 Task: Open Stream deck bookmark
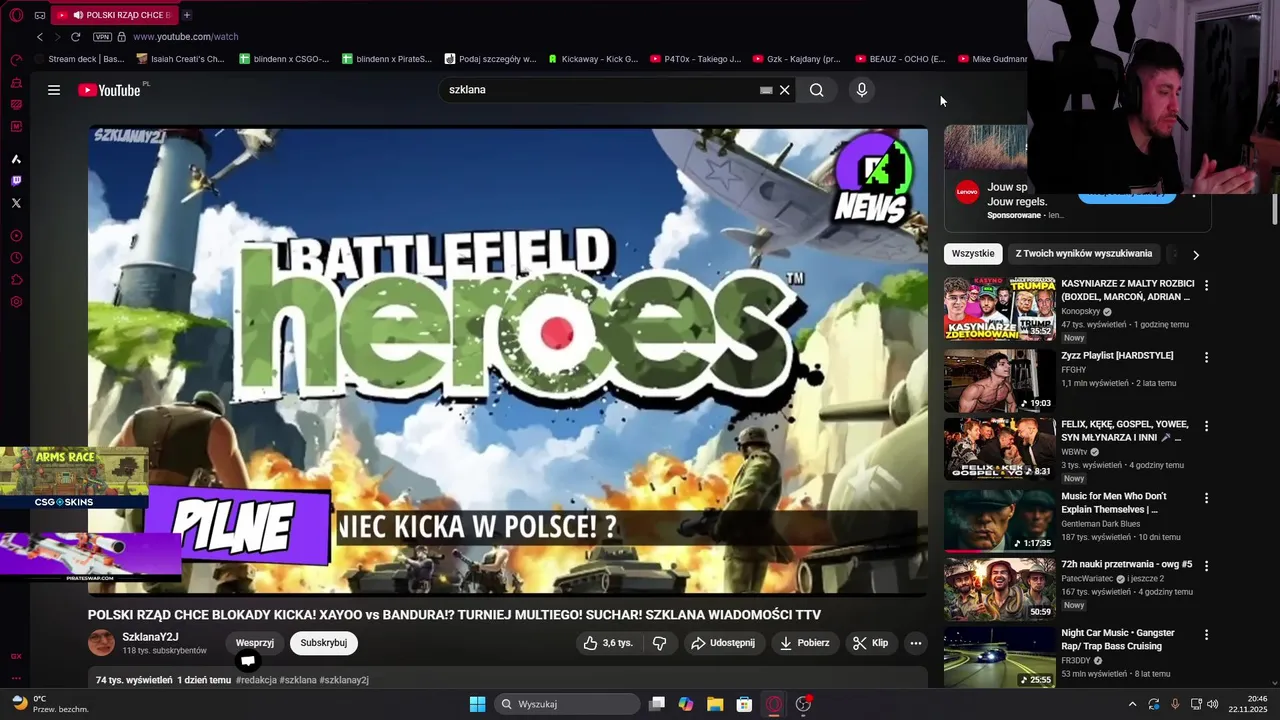pyautogui.click(x=79, y=59)
